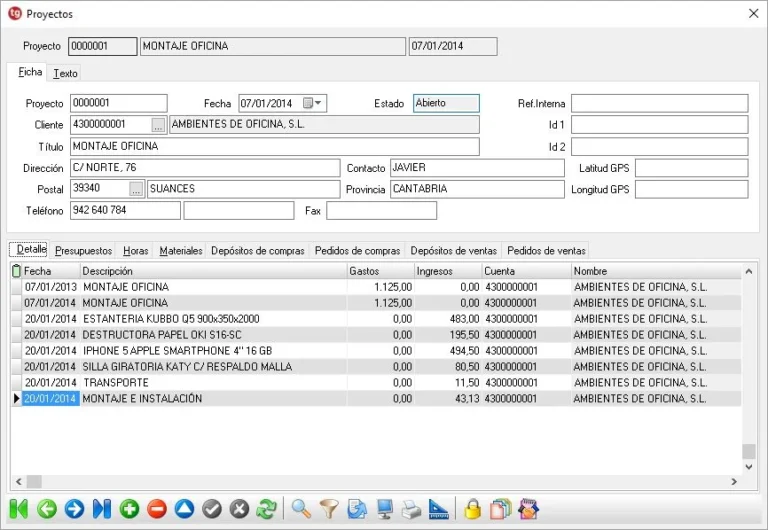Cancel changes with the gray X icon
Screen dimensions: 768x530
pyautogui.click(x=240, y=509)
